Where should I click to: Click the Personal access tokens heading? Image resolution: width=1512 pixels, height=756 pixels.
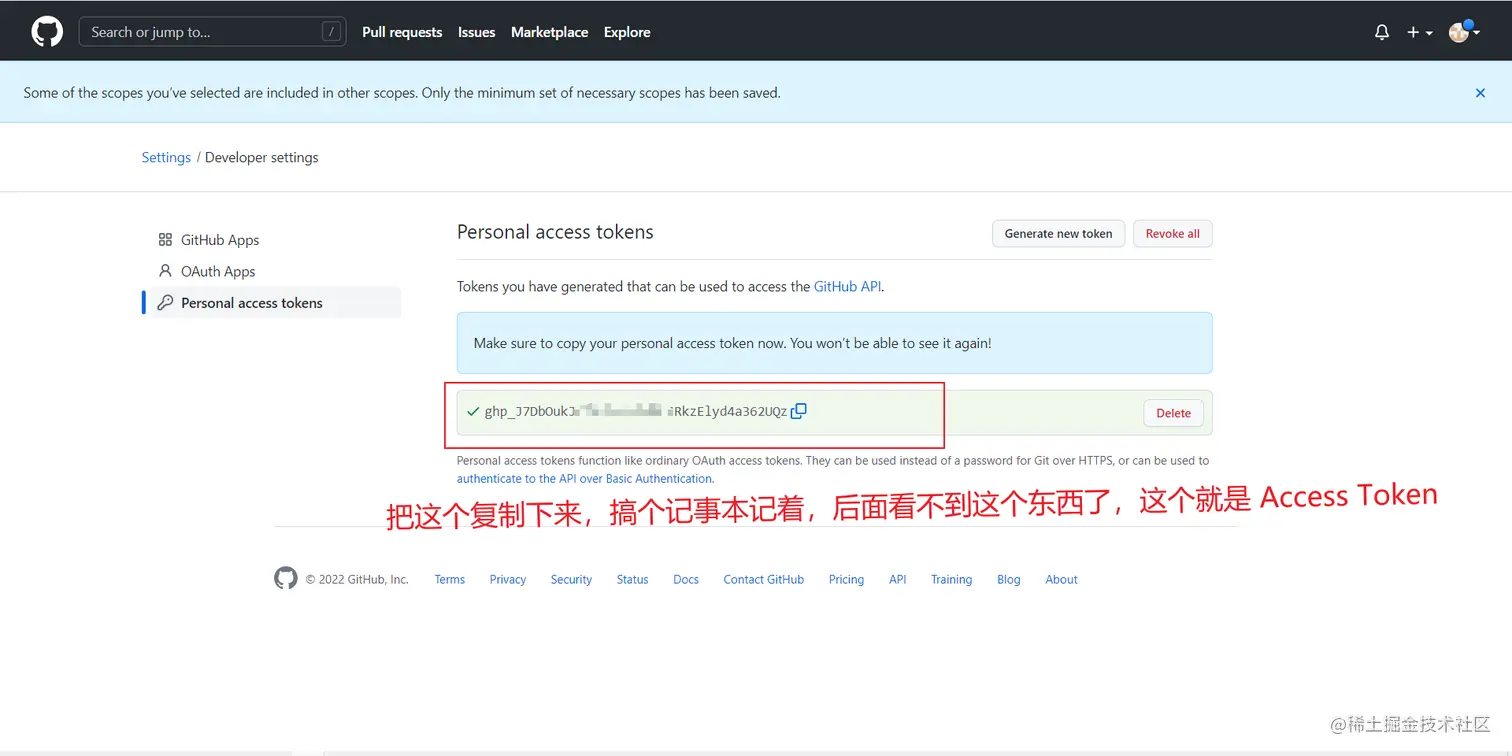tap(555, 232)
